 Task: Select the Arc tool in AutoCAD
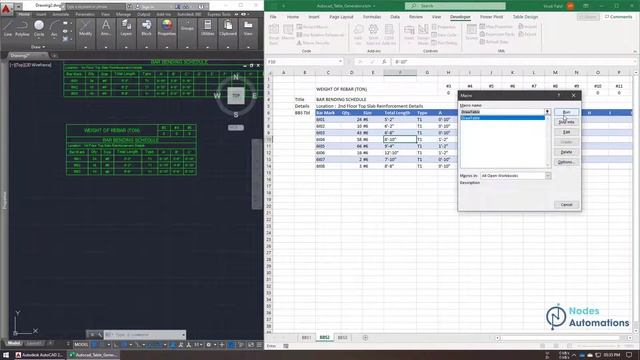(54, 29)
